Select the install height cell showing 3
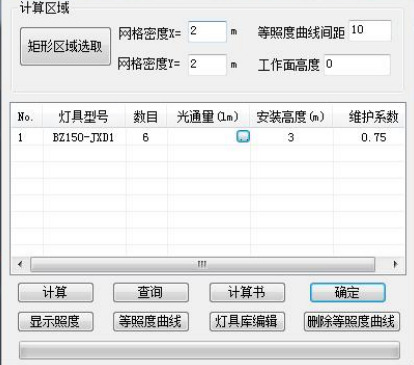The height and width of the screenshot is (365, 414). pyautogui.click(x=291, y=137)
